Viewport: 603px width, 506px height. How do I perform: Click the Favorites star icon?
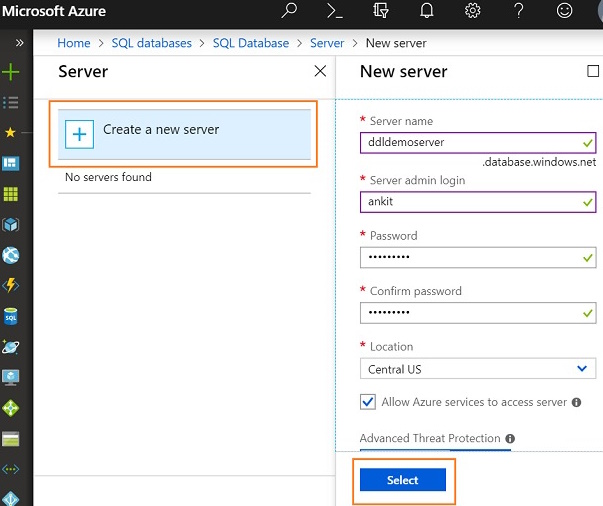coord(10,132)
